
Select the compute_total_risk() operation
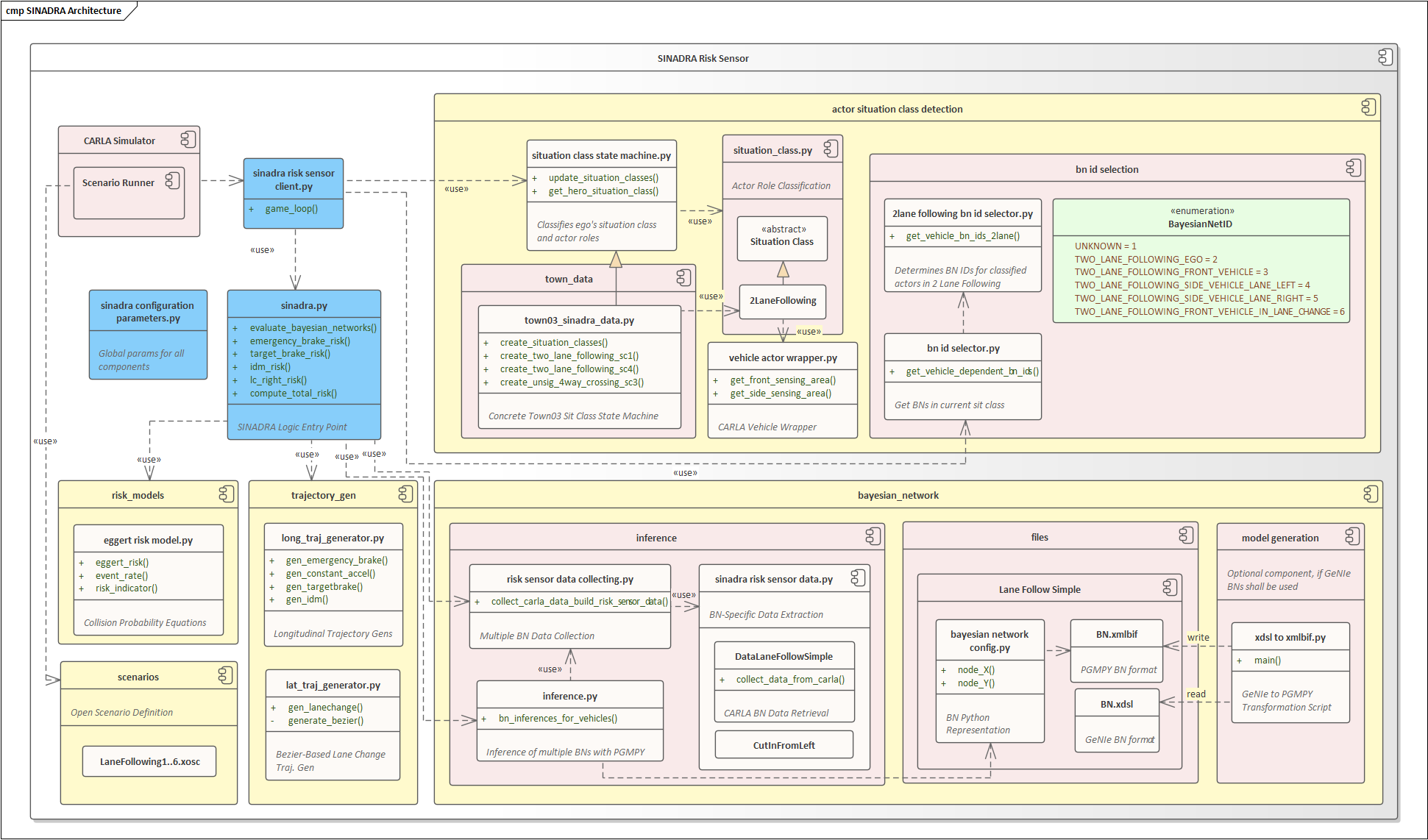coord(293,394)
